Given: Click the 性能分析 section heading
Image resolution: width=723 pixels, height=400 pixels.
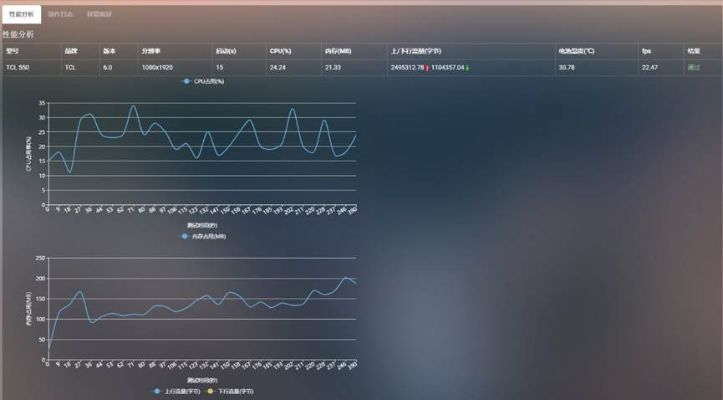Looking at the screenshot, I should coord(17,34).
